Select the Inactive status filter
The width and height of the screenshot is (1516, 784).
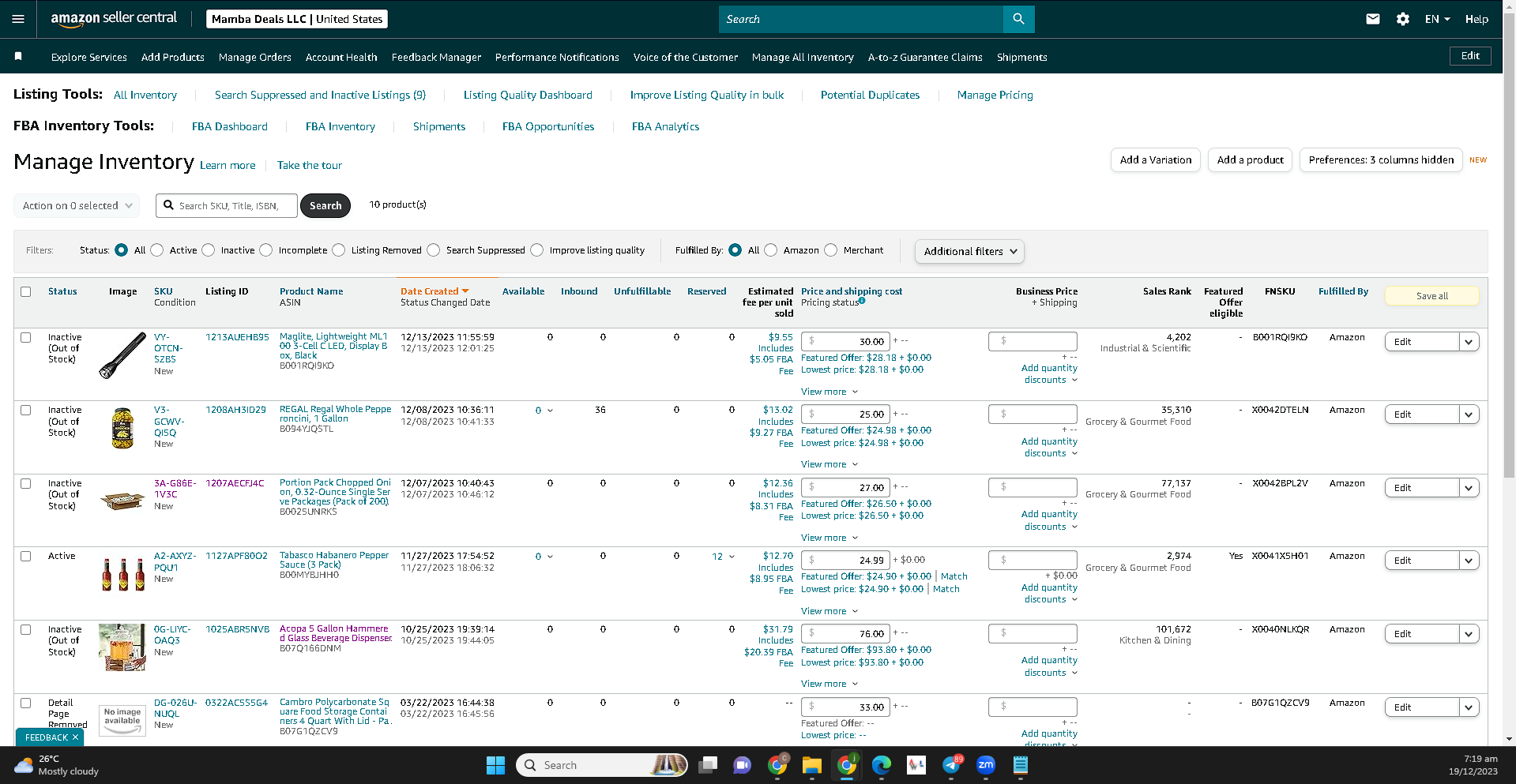[209, 250]
